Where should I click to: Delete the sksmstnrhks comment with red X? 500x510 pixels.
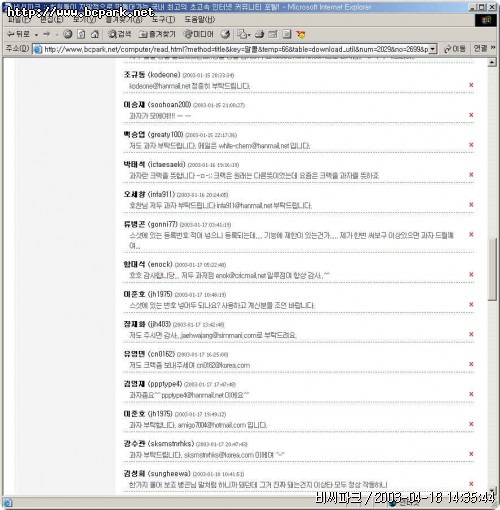coord(471,454)
